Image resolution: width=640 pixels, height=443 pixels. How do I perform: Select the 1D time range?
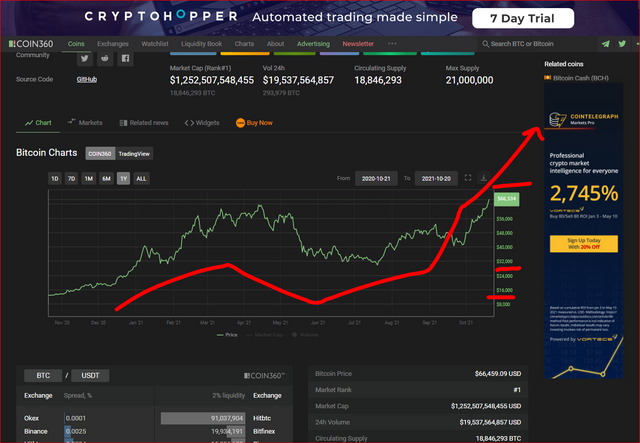[55, 178]
